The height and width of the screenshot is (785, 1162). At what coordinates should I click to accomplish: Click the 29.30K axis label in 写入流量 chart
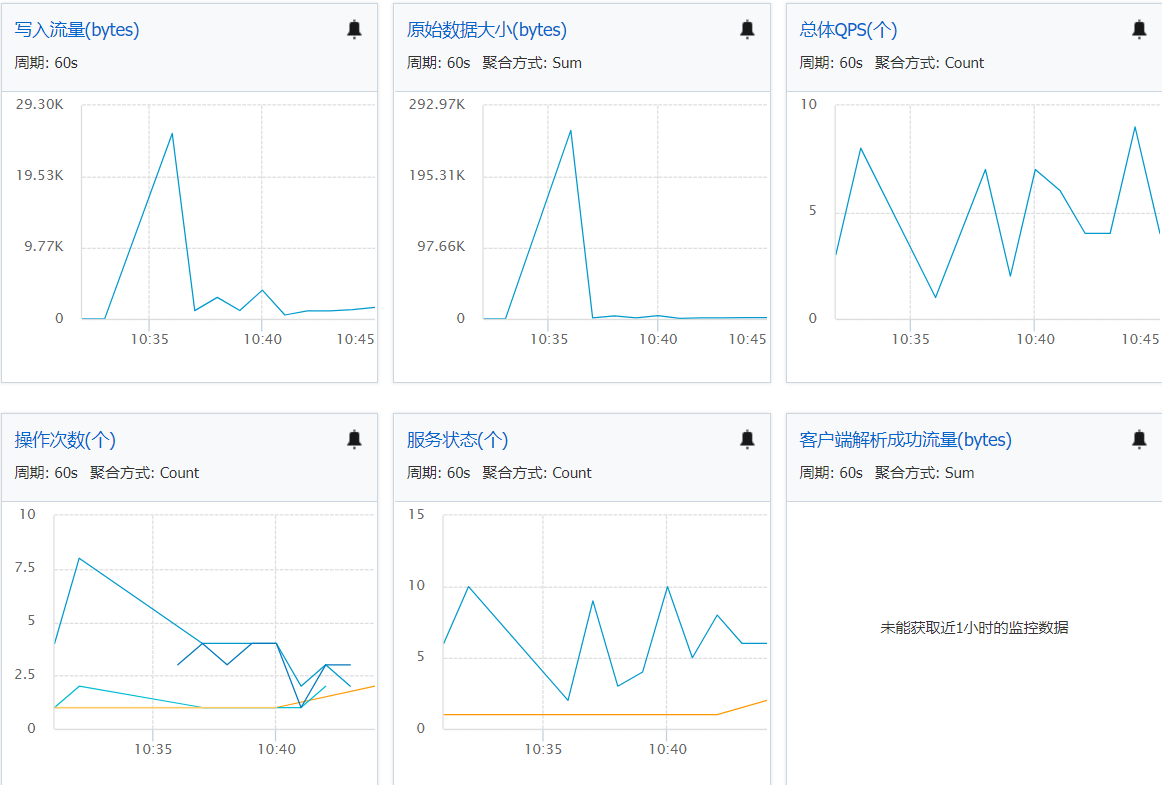39,104
